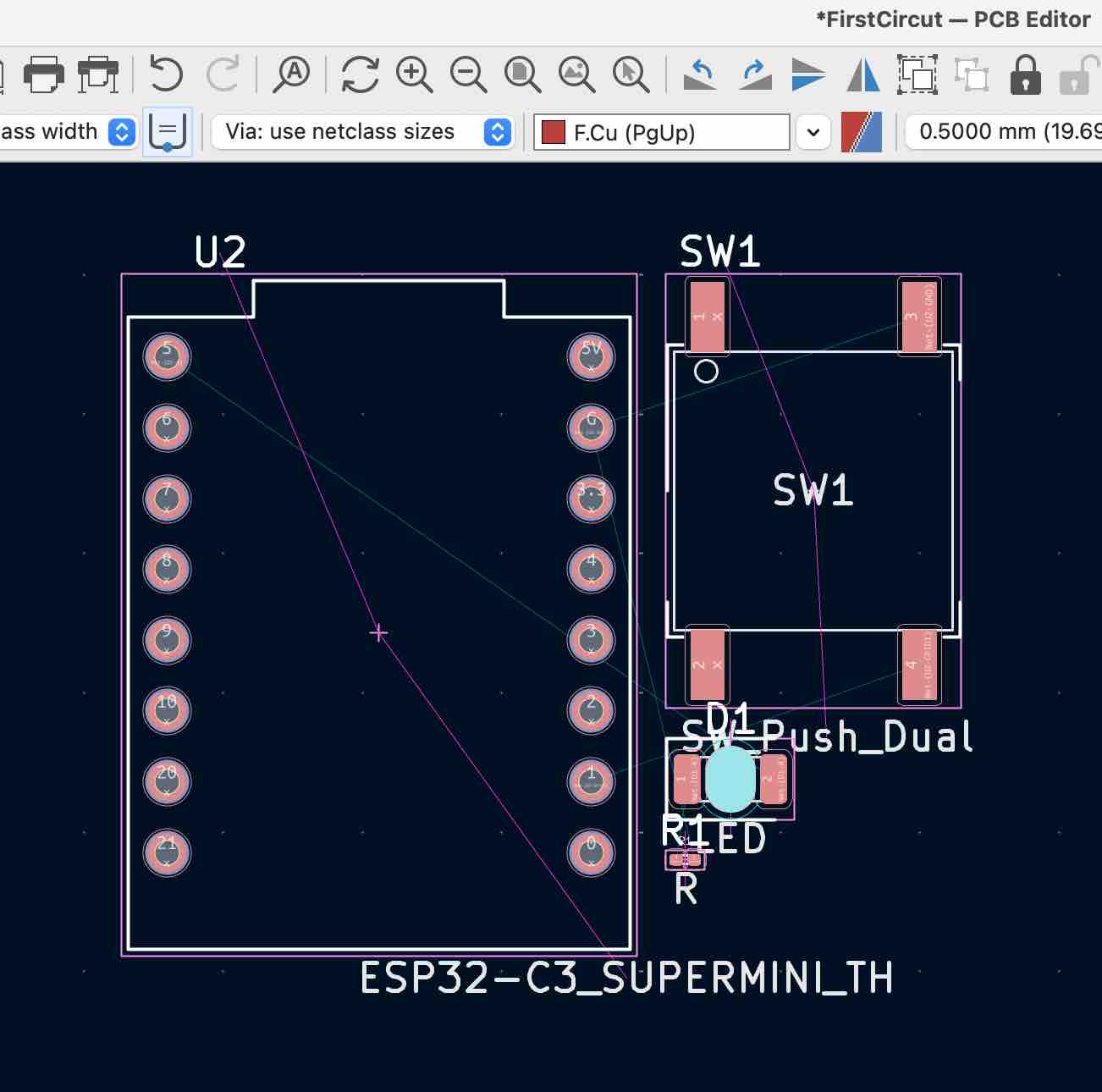Screen dimensions: 1102x1092
Task: Toggle automatic track width mode
Action: pyautogui.click(x=168, y=132)
